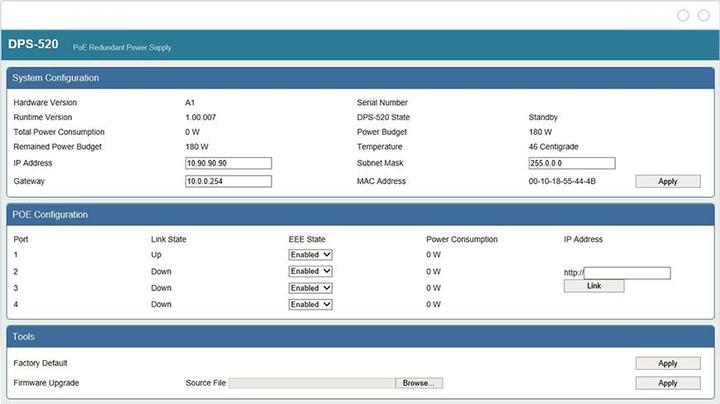Click the http:// IP address text box
The width and height of the screenshot is (720, 404).
click(x=627, y=273)
